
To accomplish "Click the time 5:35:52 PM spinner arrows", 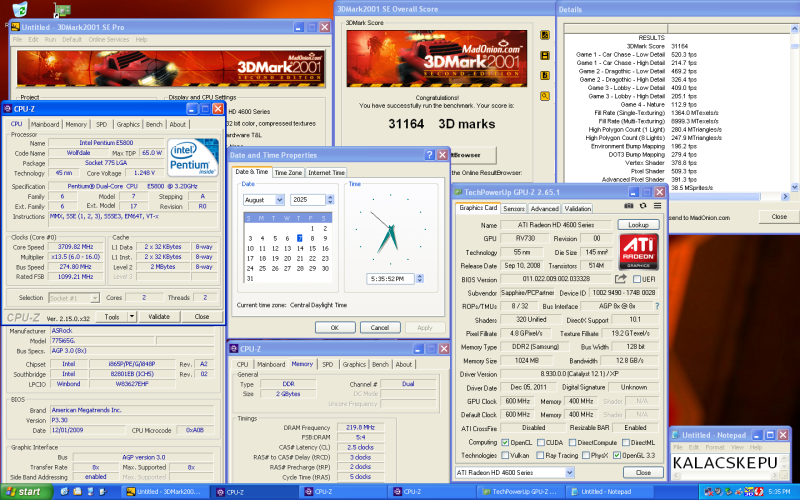I will point(419,279).
